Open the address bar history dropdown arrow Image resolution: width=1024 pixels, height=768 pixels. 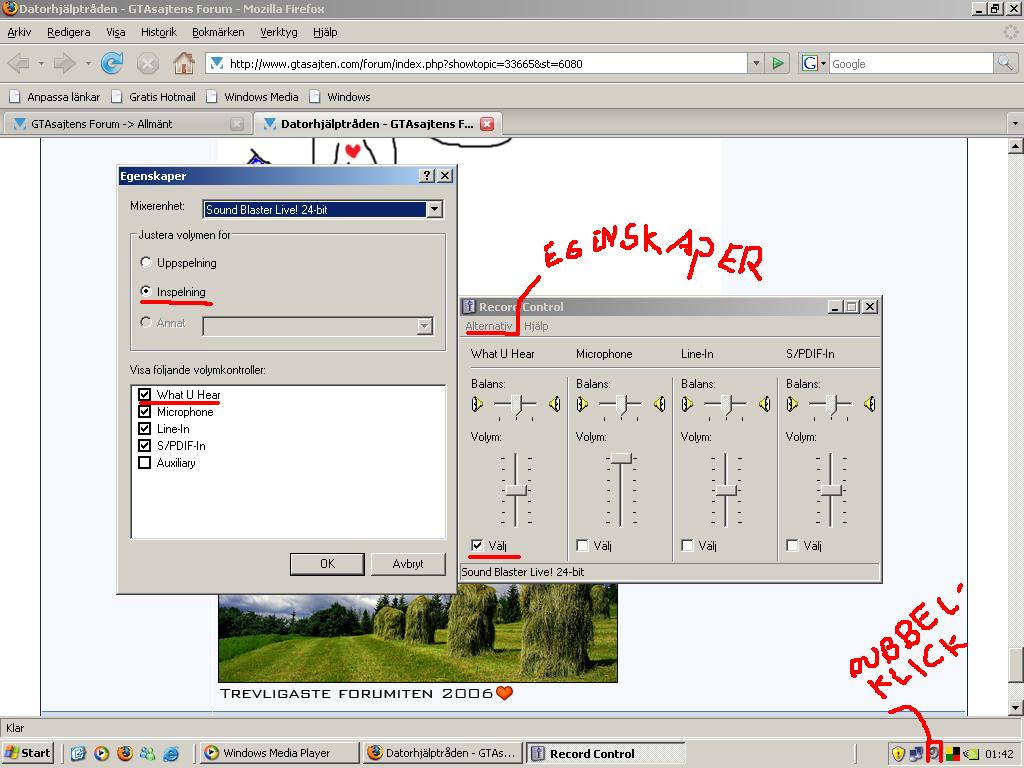(756, 63)
